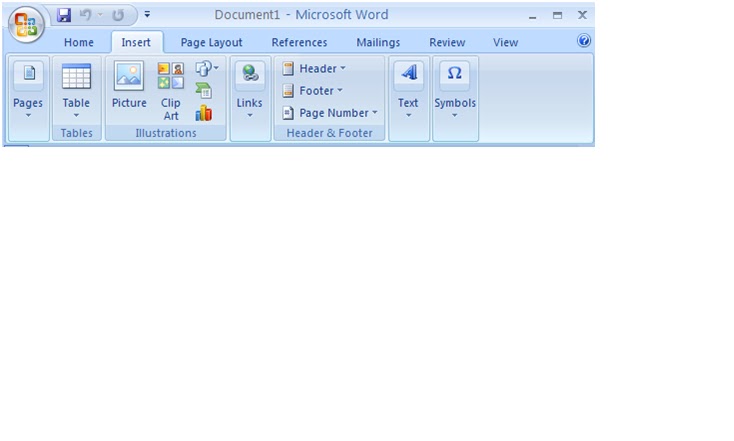Open the Page Number dropdown
This screenshot has height=441, width=734.
374,113
